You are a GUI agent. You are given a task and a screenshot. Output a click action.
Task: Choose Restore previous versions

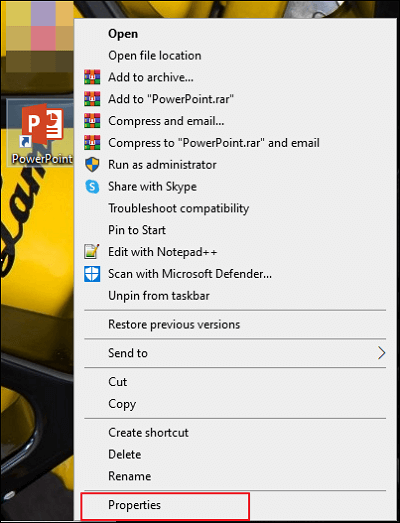(174, 325)
